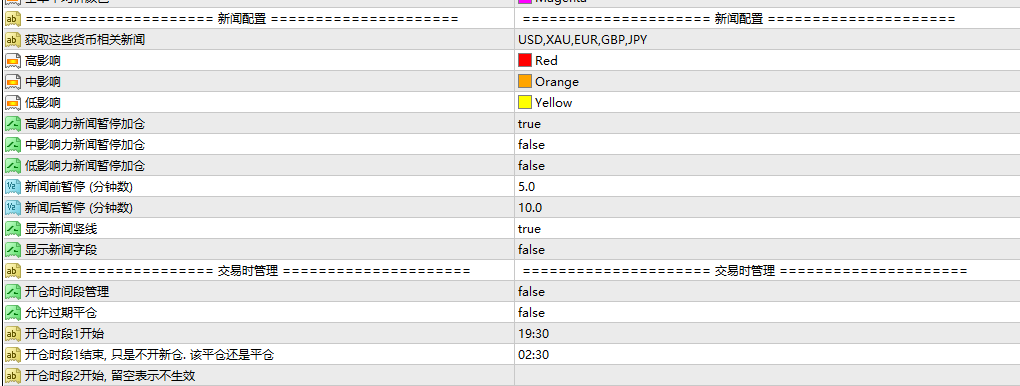
Task: Click the color icon beside 中影响
Action: click(x=13, y=81)
